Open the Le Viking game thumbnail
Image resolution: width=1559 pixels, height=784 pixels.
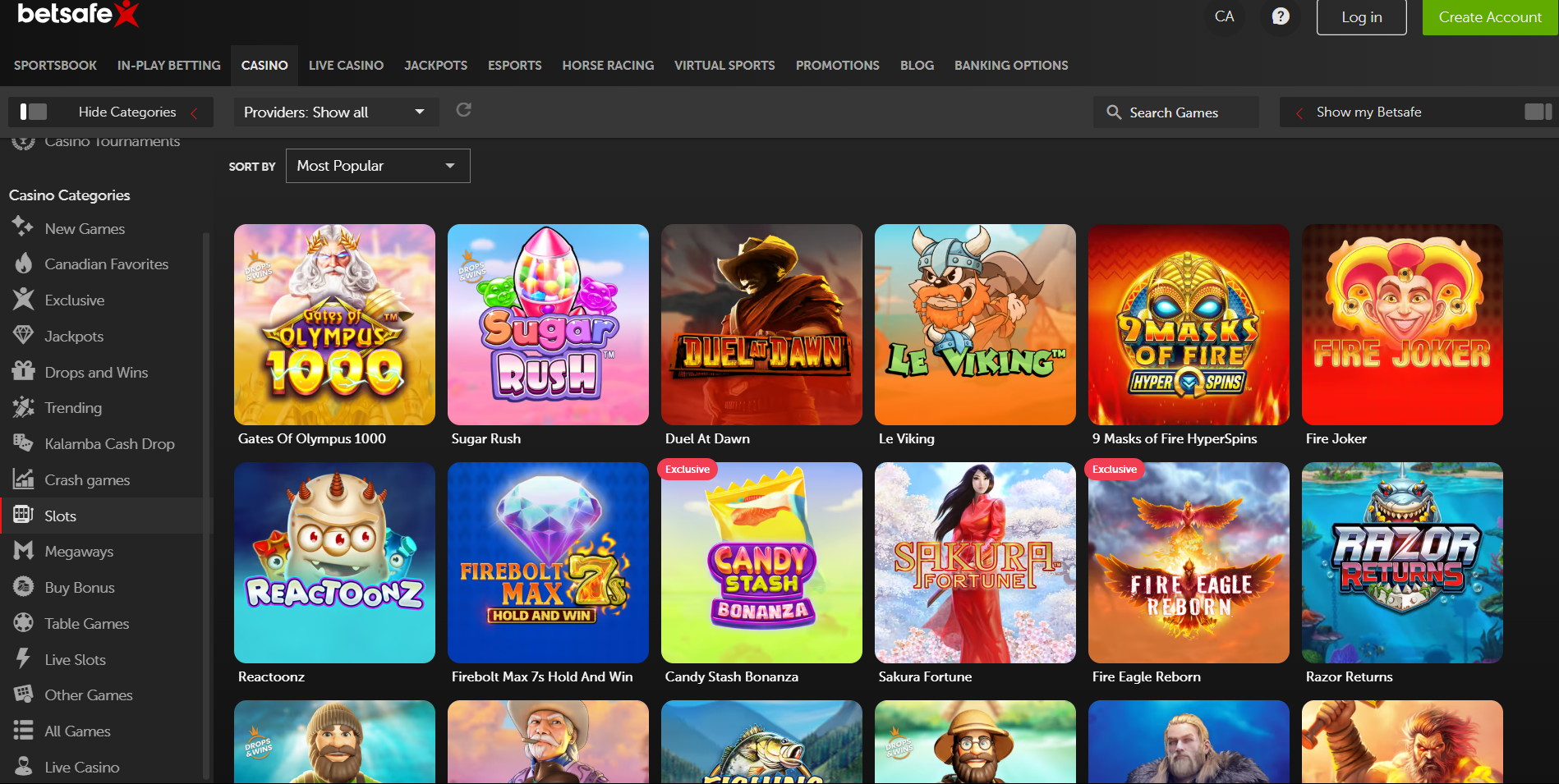[975, 324]
